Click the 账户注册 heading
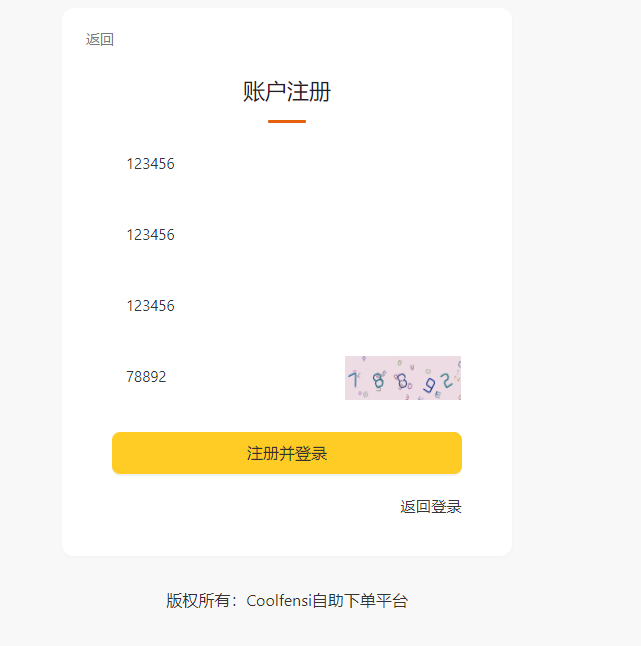Screen dimensions: 641x646 (x=287, y=91)
